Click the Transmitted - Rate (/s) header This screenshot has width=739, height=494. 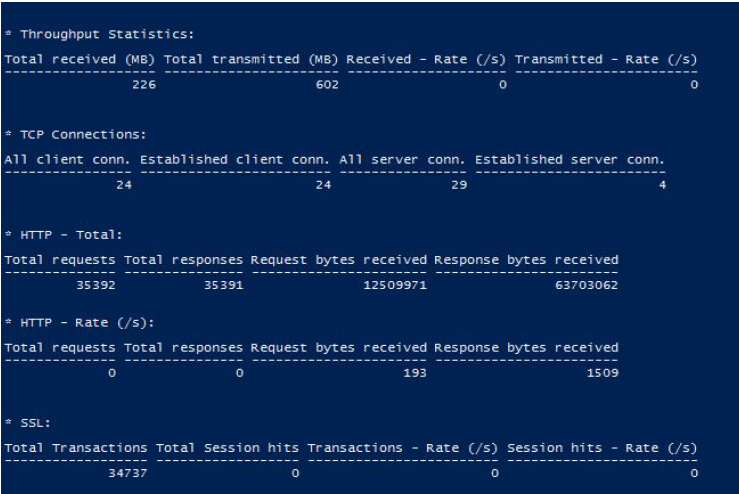point(606,59)
